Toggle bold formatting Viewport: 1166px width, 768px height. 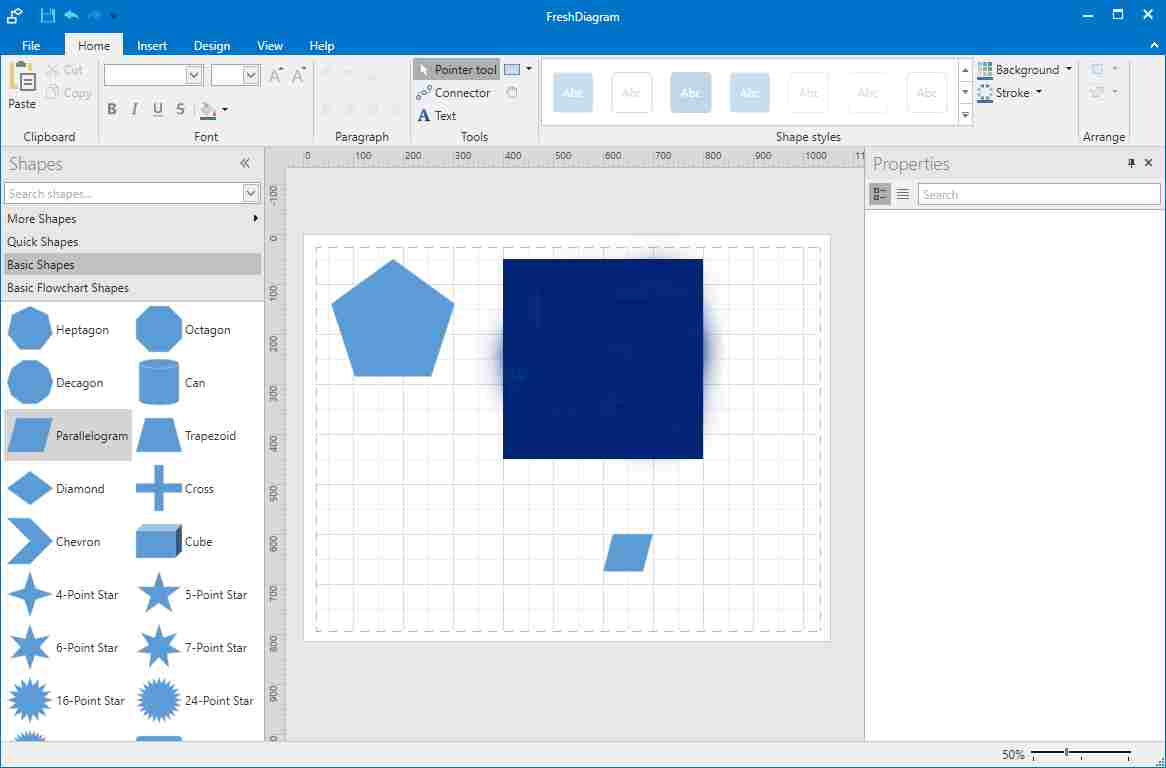[x=112, y=109]
